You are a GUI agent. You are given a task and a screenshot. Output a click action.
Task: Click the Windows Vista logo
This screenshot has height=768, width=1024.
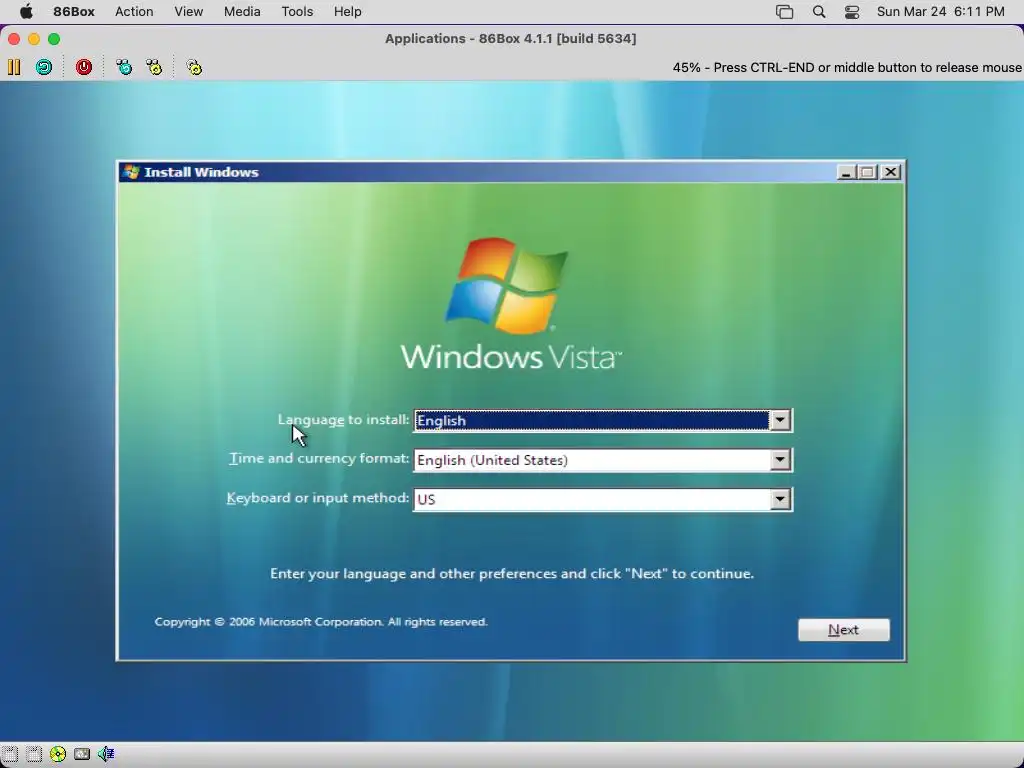(x=511, y=304)
